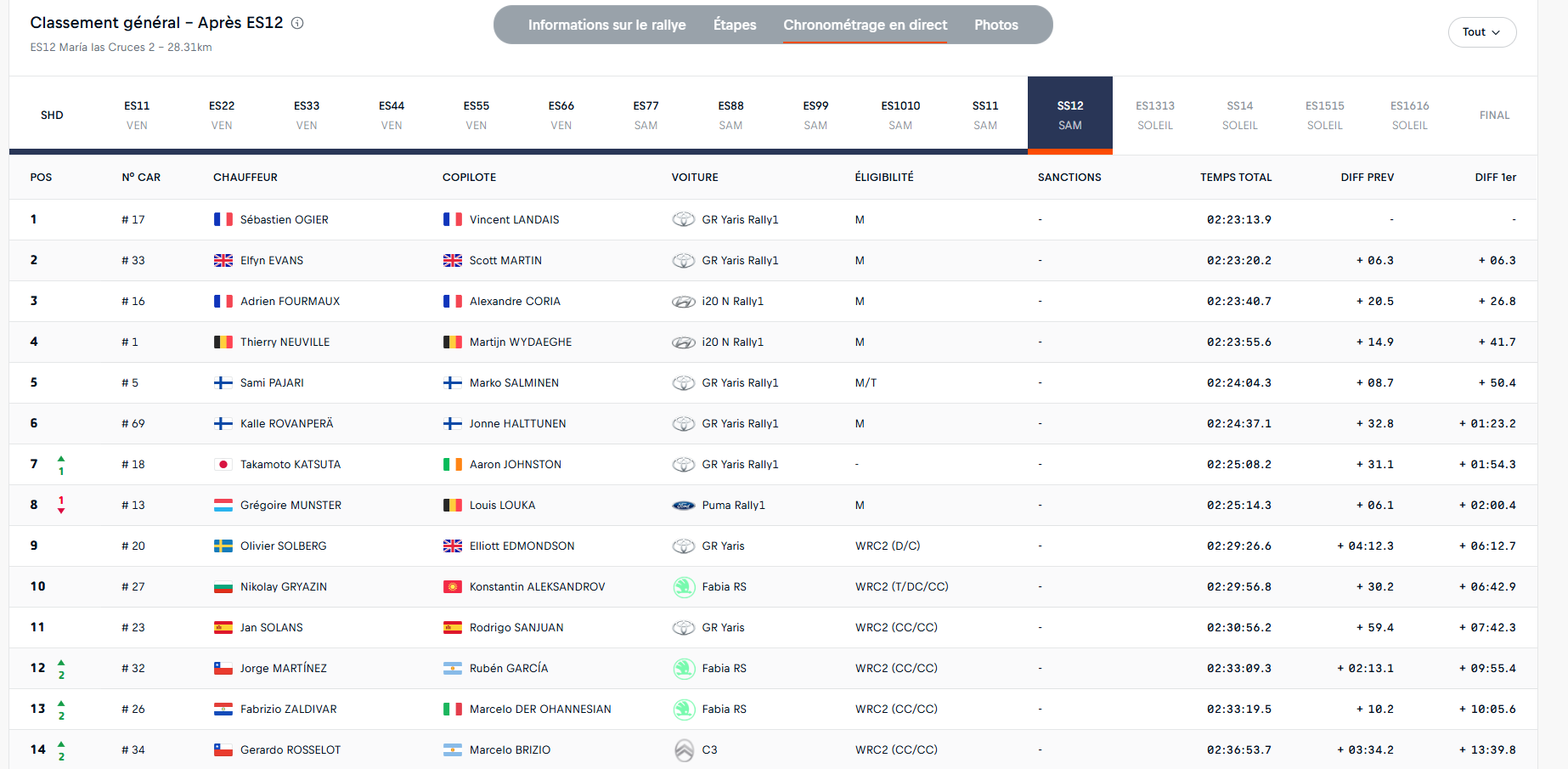
Task: Click the Toyota logo in Sébastien Ogier's row
Action: [x=684, y=219]
